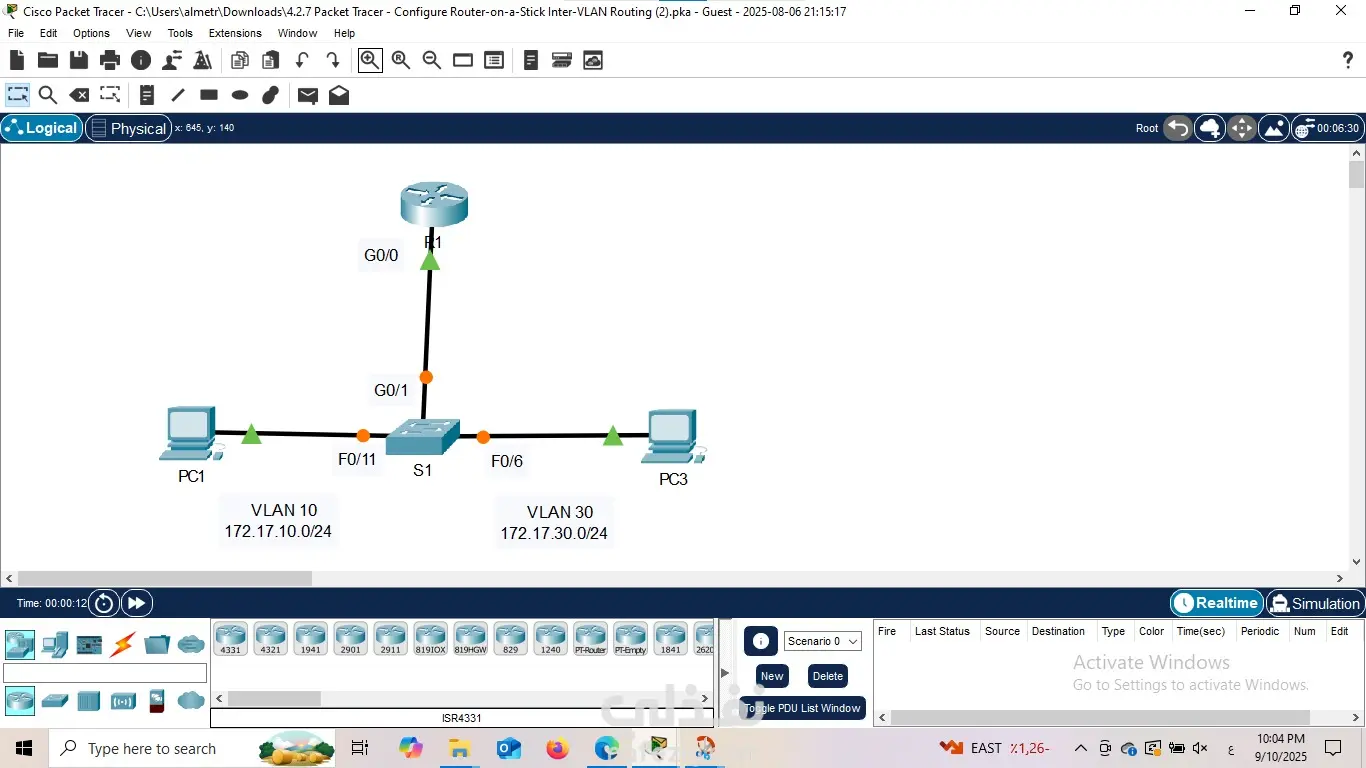The height and width of the screenshot is (768, 1366).
Task: Copy the selected objects
Action: [240, 60]
